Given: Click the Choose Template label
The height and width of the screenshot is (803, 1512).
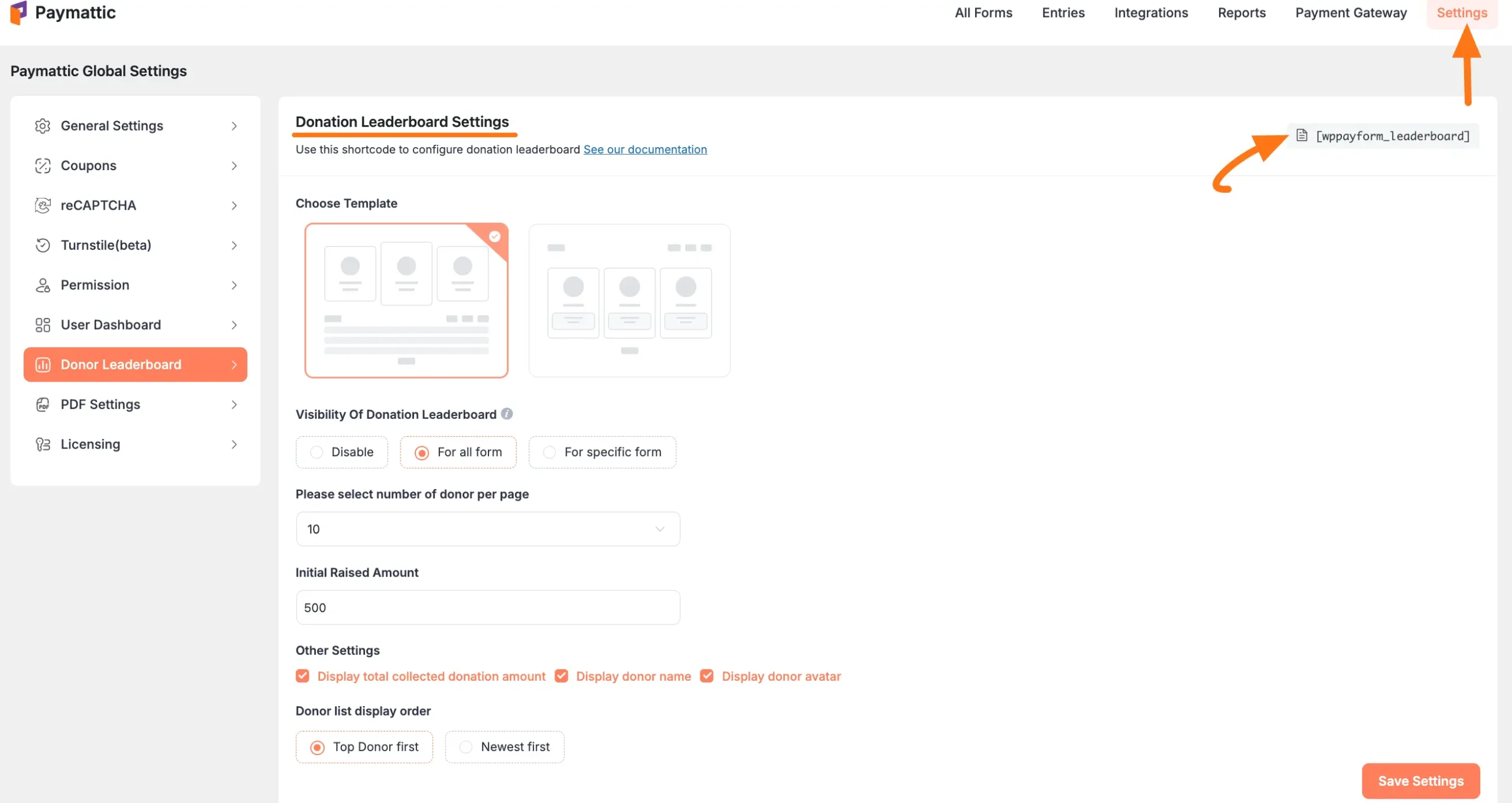Looking at the screenshot, I should point(347,203).
